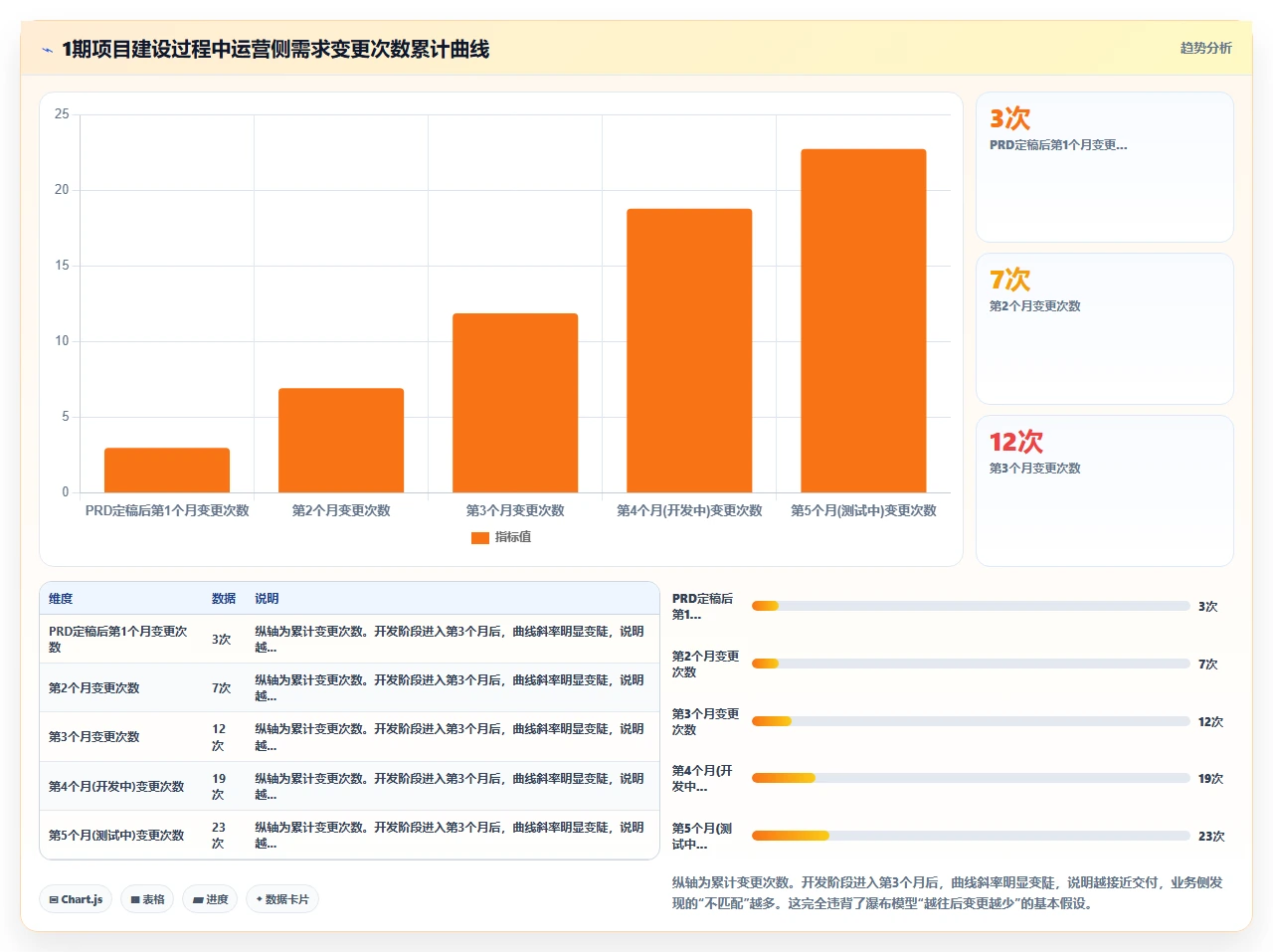This screenshot has height=952, width=1273.
Task: Click the Chart.js tag chip
Action: point(76,899)
